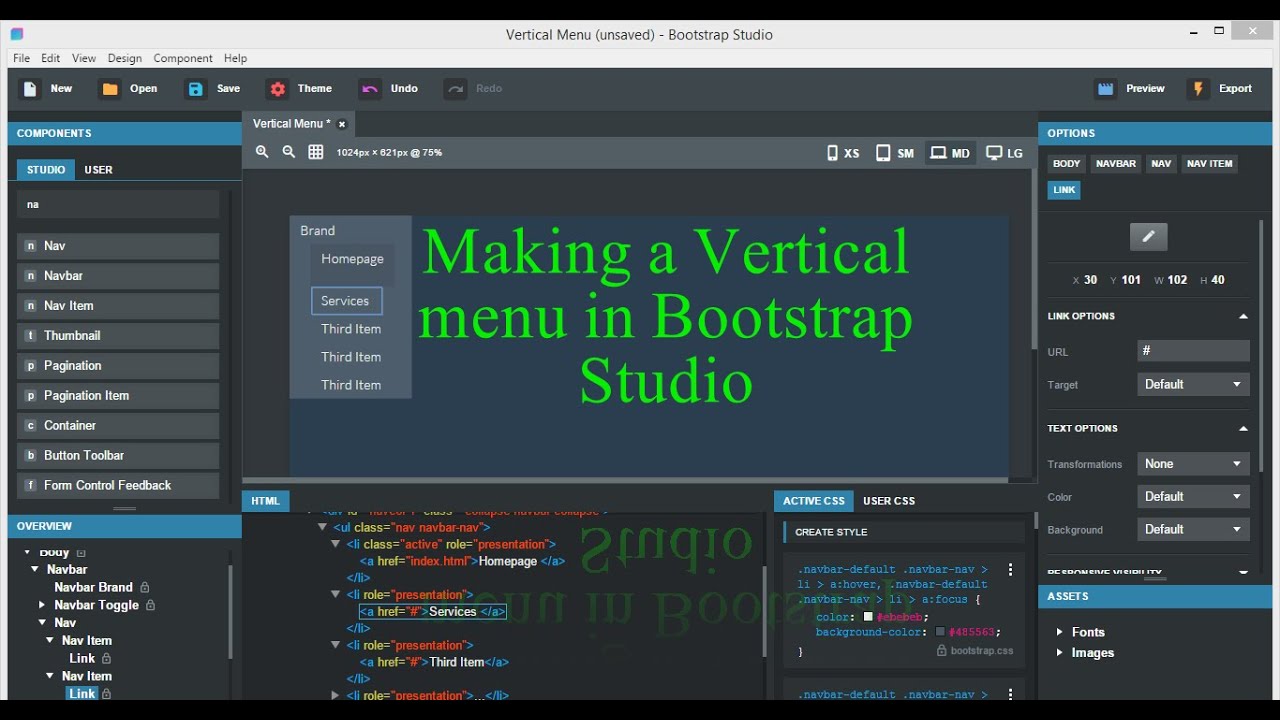Click the component search field

[x=118, y=204]
